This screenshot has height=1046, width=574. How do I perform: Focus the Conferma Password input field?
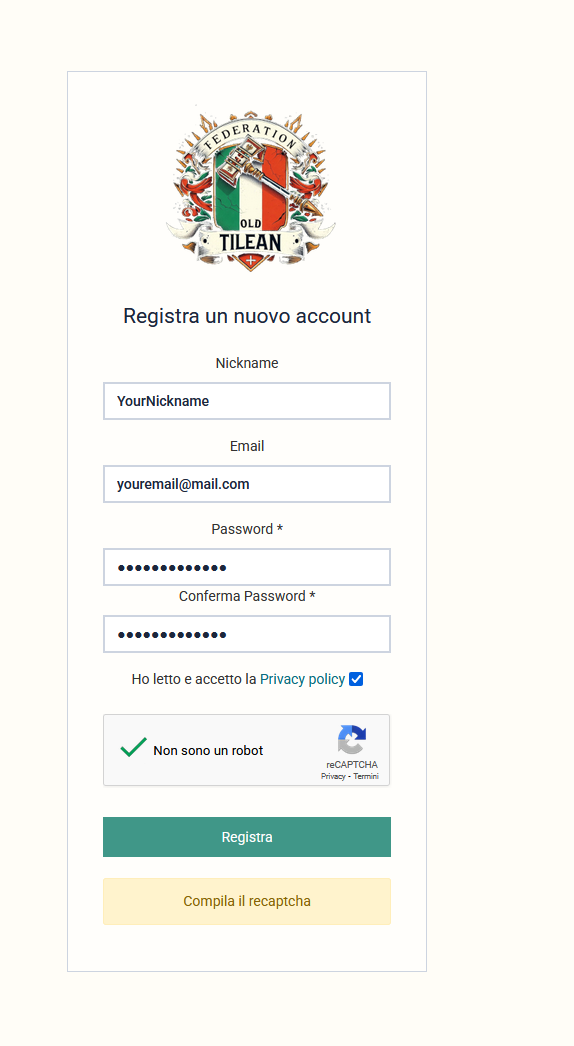pos(247,634)
